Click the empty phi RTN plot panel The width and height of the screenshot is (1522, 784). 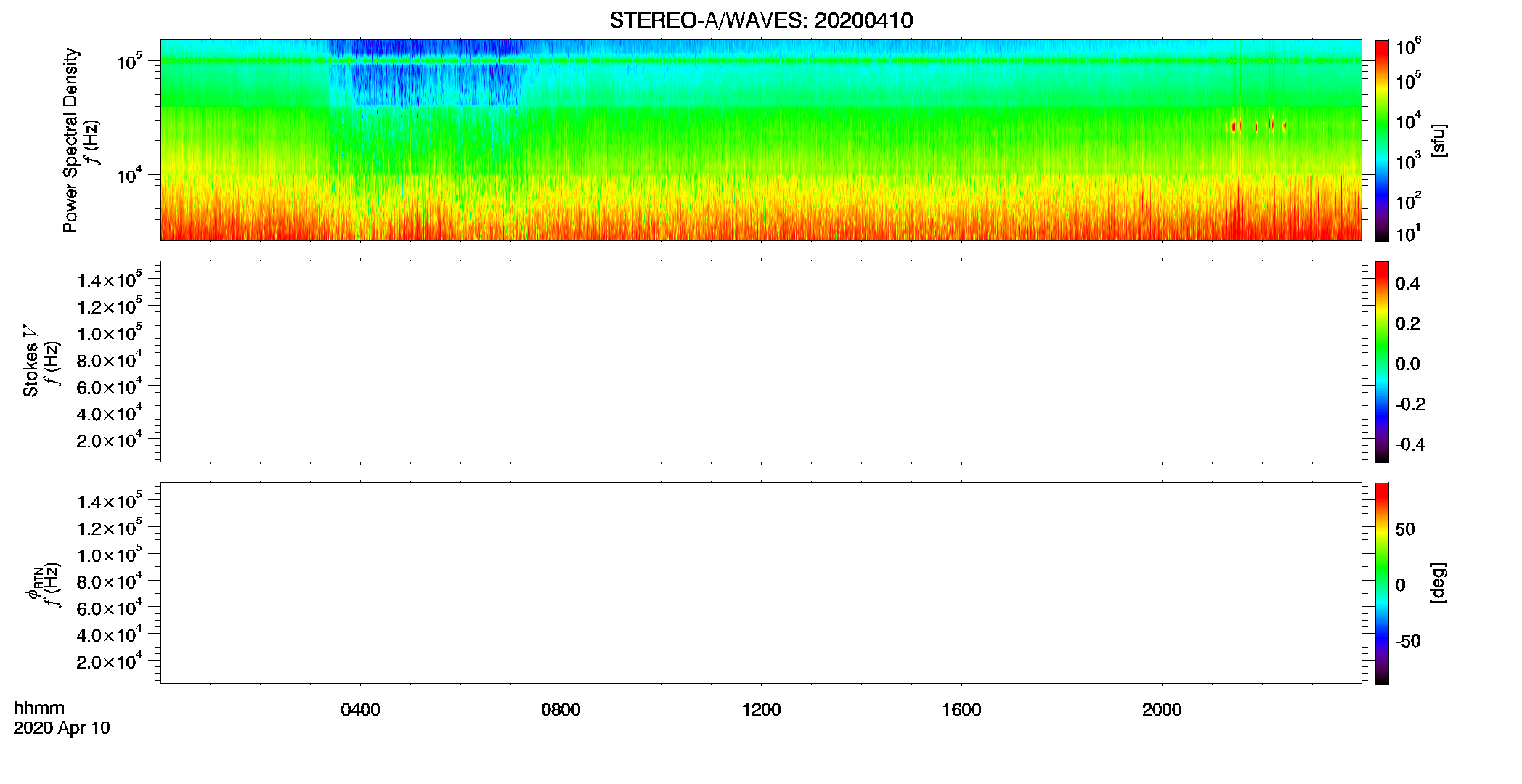(x=761, y=583)
